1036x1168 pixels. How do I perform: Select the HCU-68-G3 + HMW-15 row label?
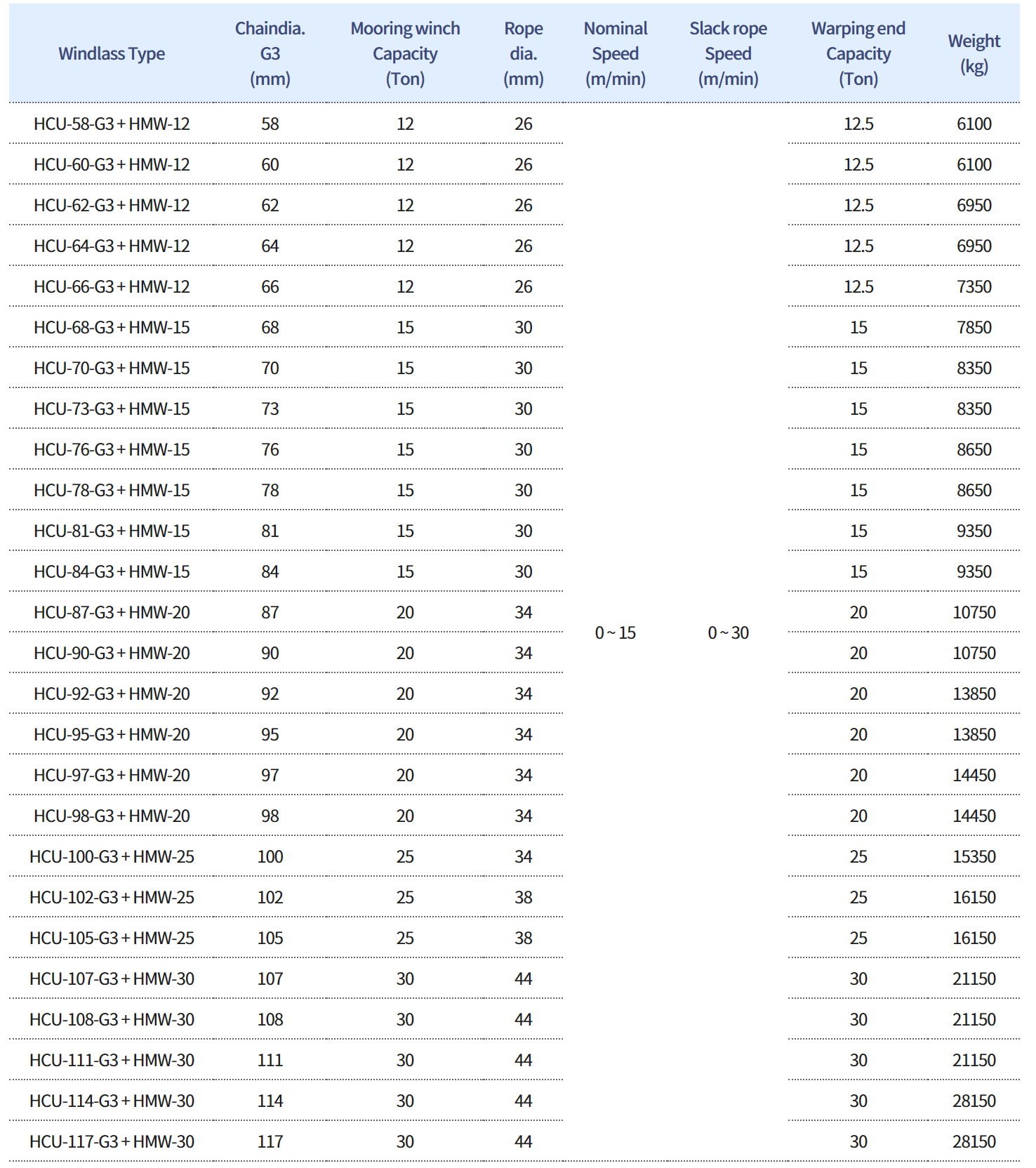112,328
